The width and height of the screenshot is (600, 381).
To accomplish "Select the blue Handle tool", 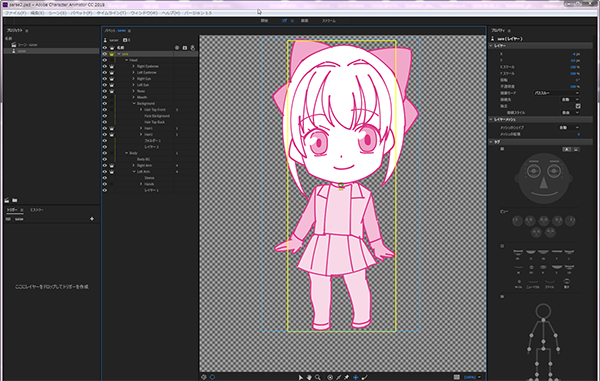I will pos(355,377).
